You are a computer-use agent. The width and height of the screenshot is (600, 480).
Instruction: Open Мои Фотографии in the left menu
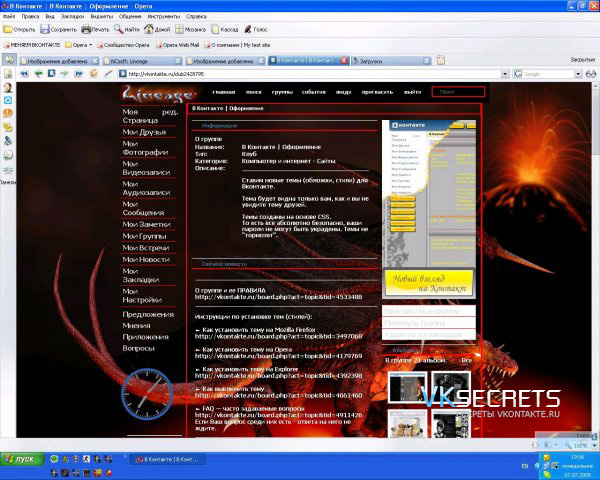click(x=145, y=148)
